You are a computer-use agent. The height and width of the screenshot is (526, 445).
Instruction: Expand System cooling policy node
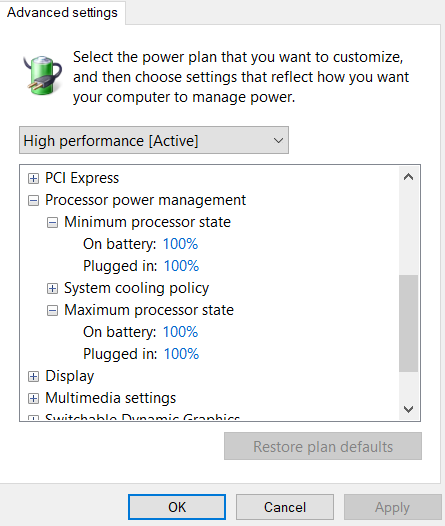(x=52, y=288)
